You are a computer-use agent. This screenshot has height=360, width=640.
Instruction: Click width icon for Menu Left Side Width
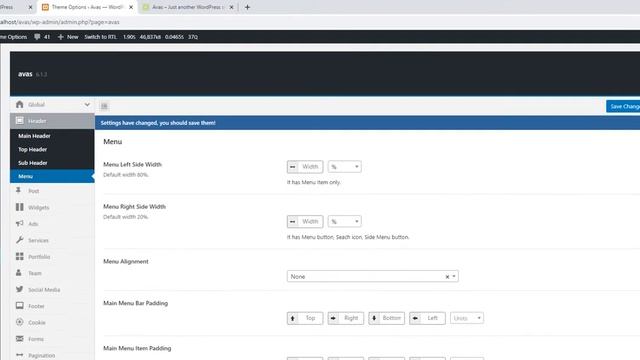tap(292, 167)
